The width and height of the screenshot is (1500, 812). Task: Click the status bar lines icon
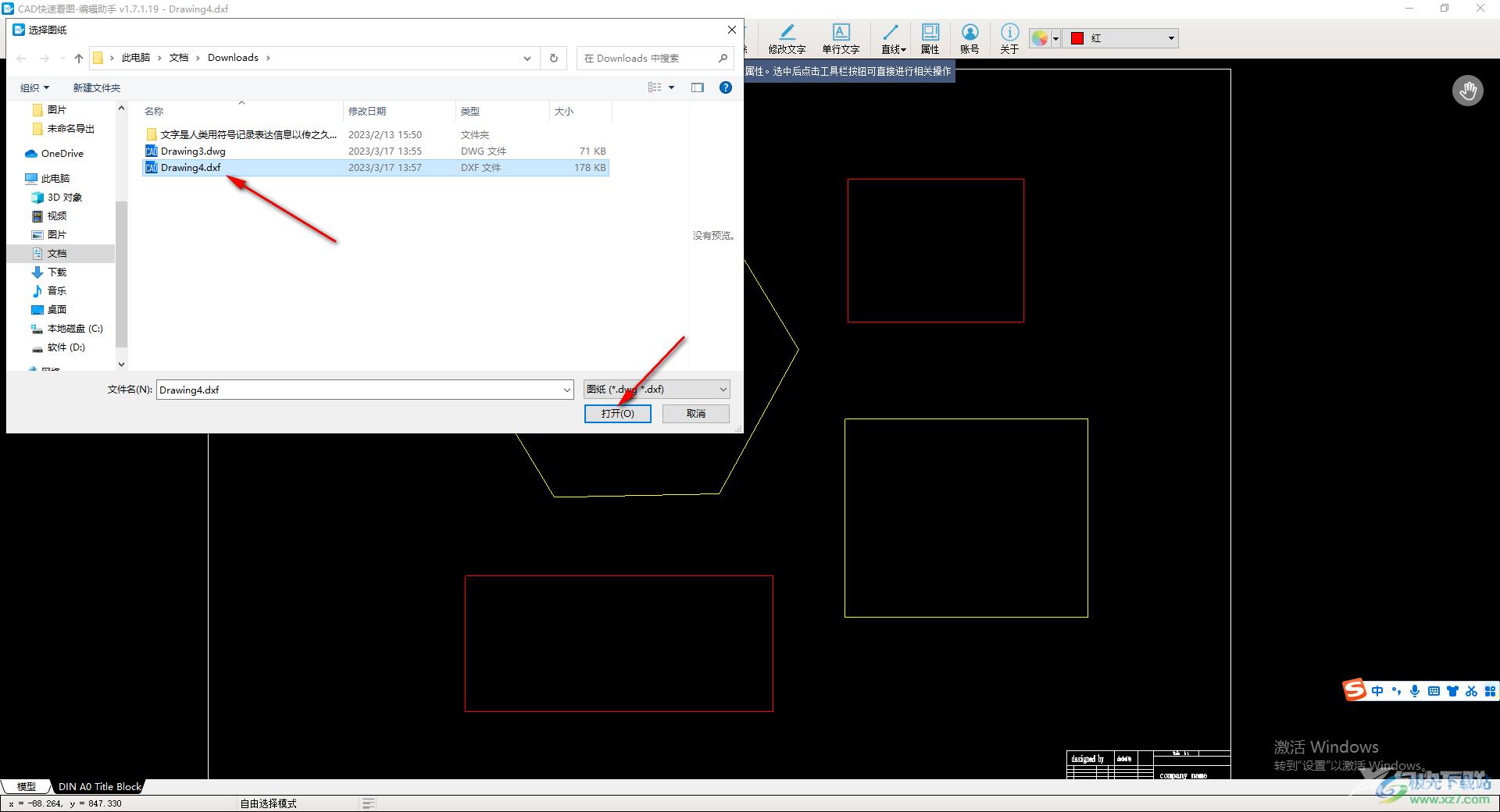click(x=369, y=803)
